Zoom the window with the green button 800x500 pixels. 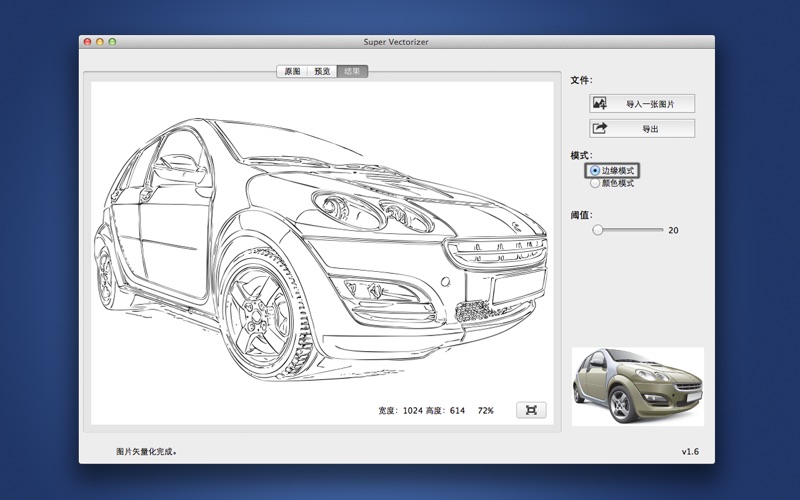click(113, 42)
